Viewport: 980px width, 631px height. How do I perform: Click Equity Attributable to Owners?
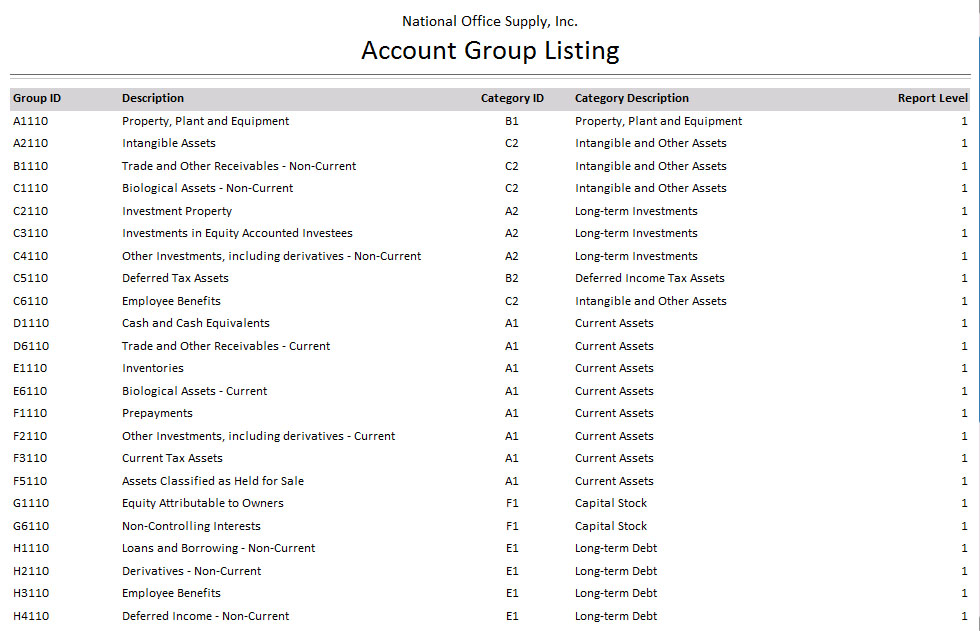pos(203,503)
